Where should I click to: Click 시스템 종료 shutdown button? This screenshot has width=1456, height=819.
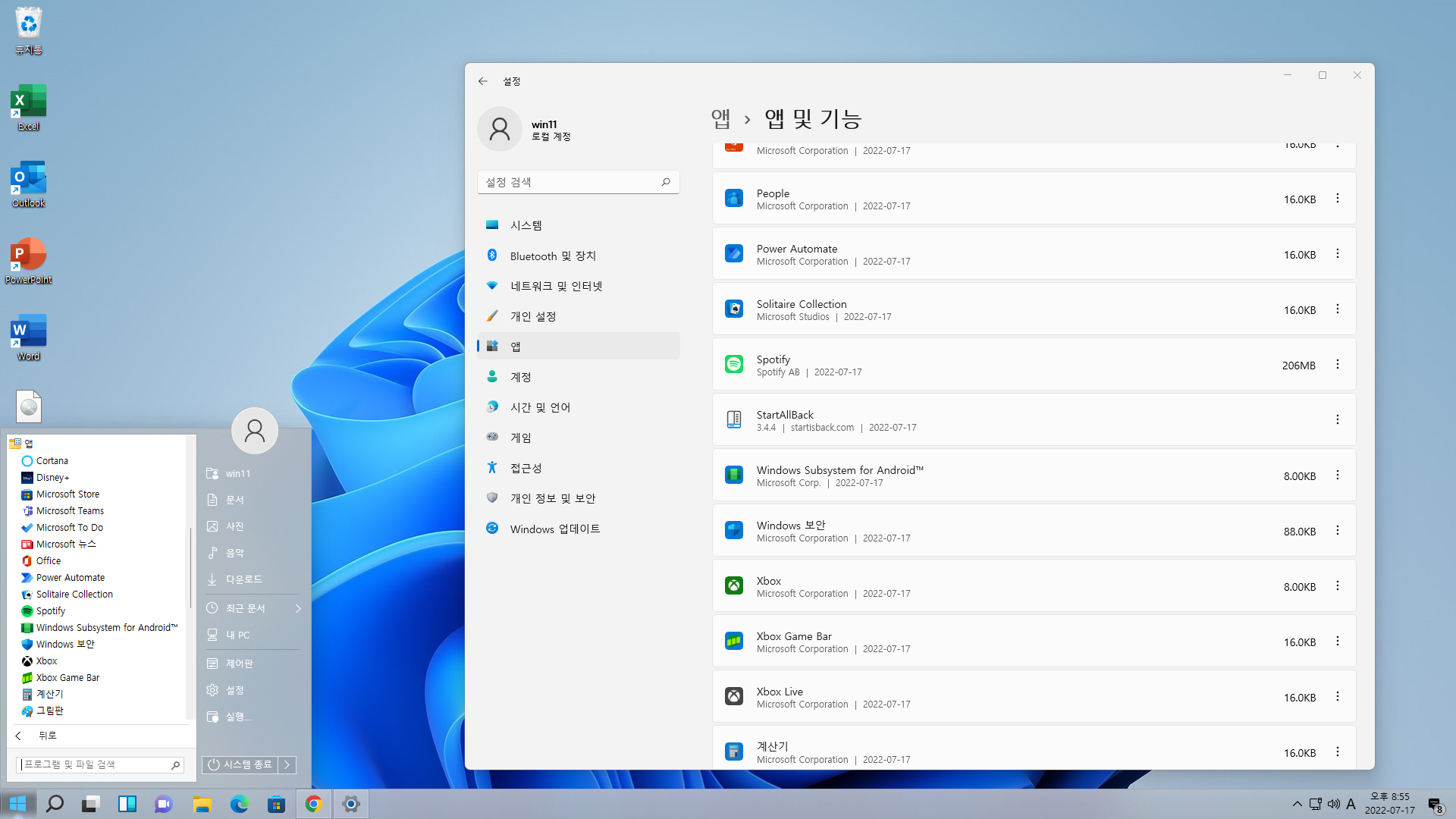[x=240, y=764]
